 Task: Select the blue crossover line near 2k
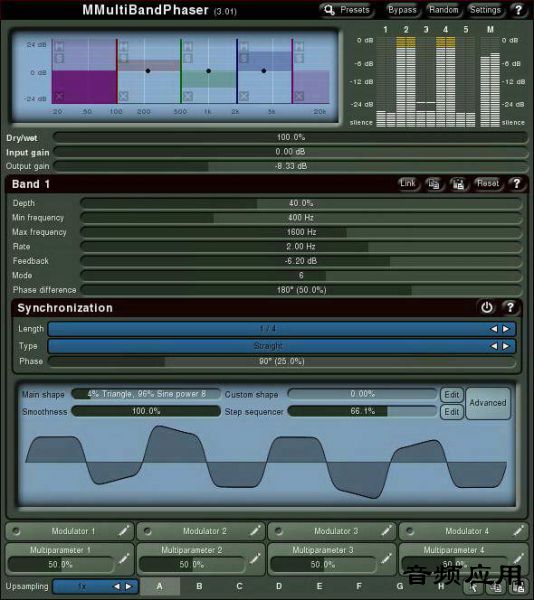coord(237,71)
